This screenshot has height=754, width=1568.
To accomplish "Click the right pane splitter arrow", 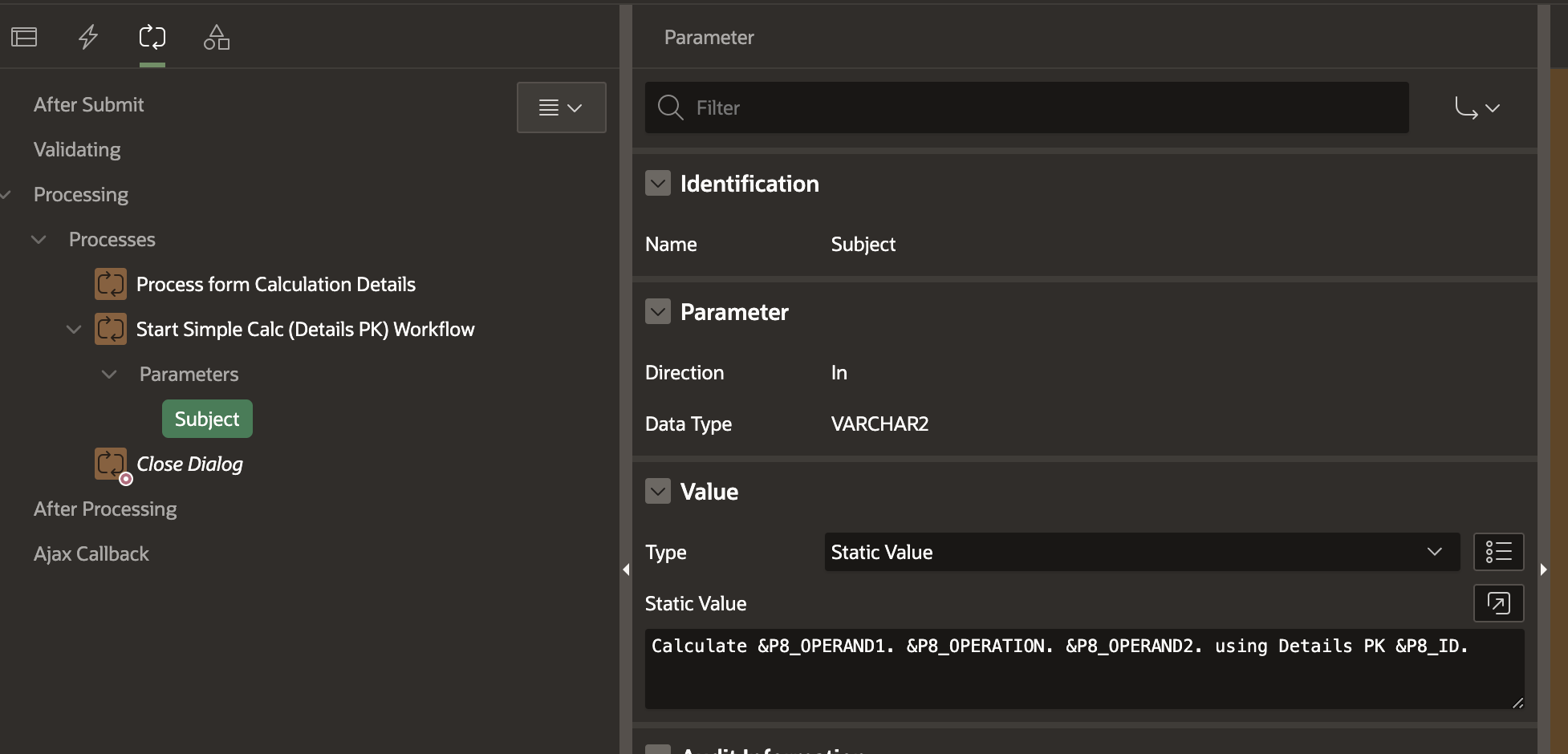I will pyautogui.click(x=1544, y=570).
